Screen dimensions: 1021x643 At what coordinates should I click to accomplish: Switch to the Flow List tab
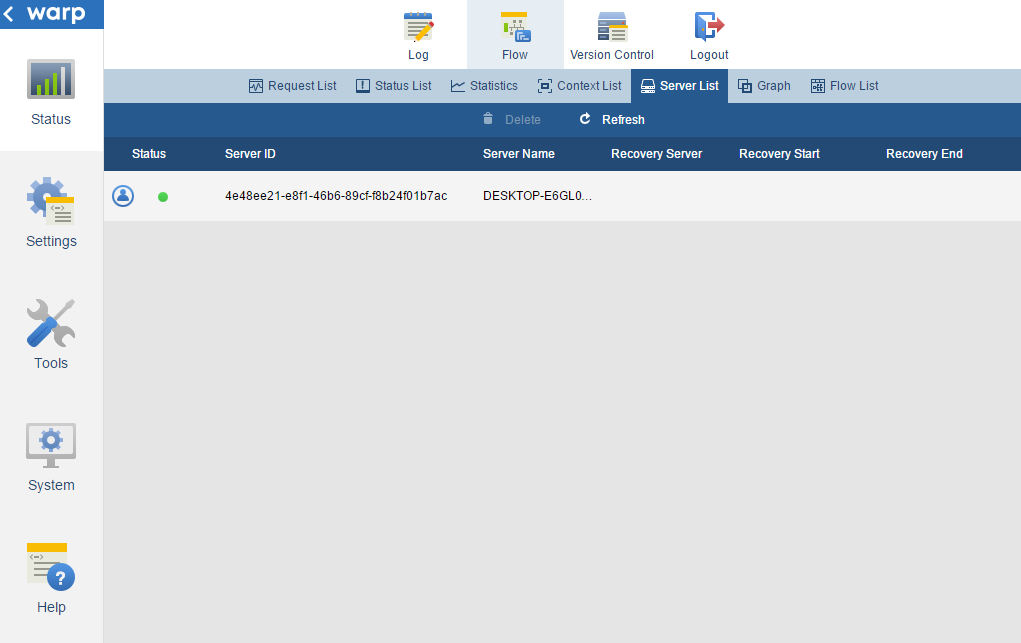[844, 86]
